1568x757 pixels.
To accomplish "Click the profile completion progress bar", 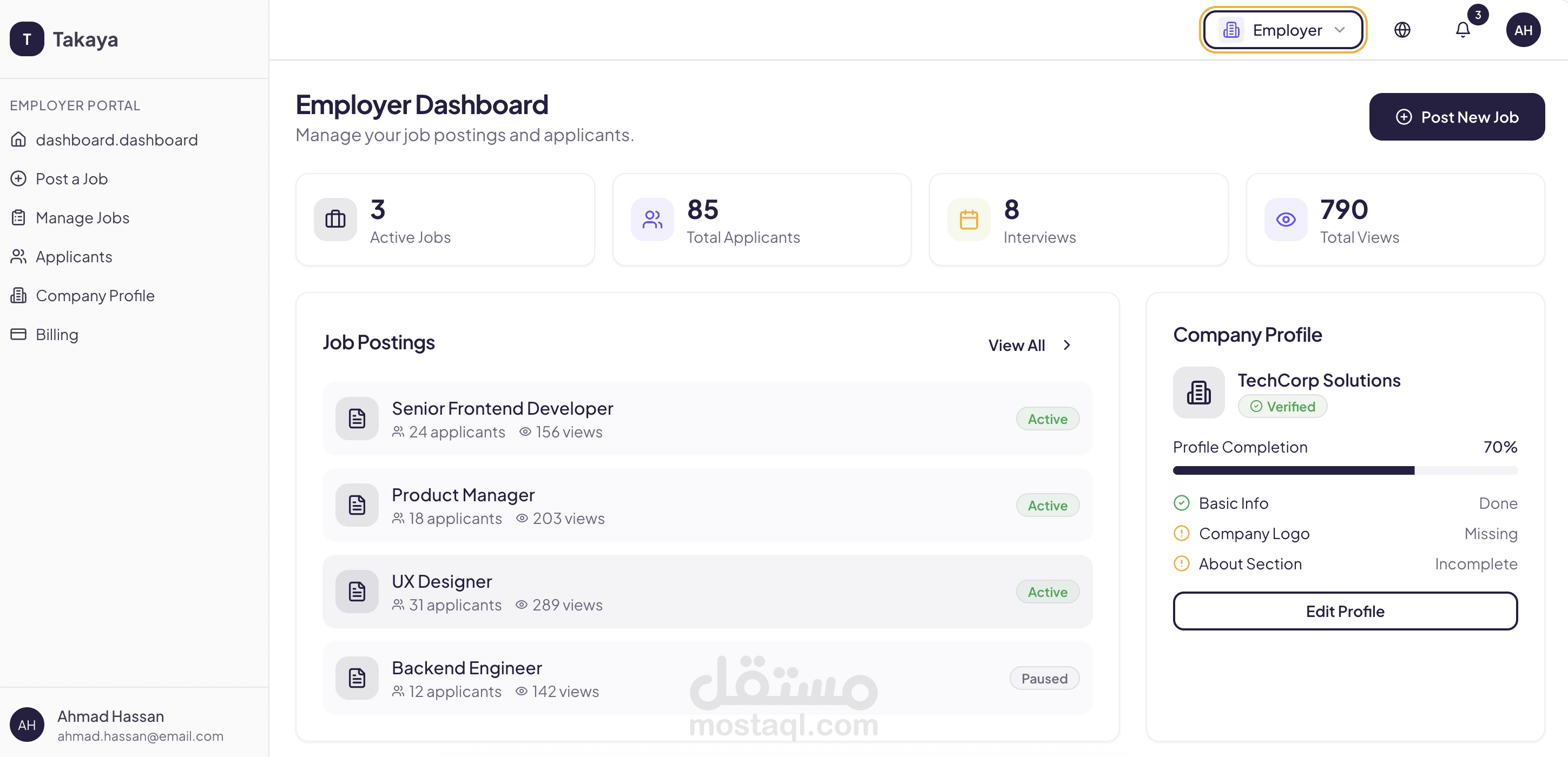I will coord(1344,470).
